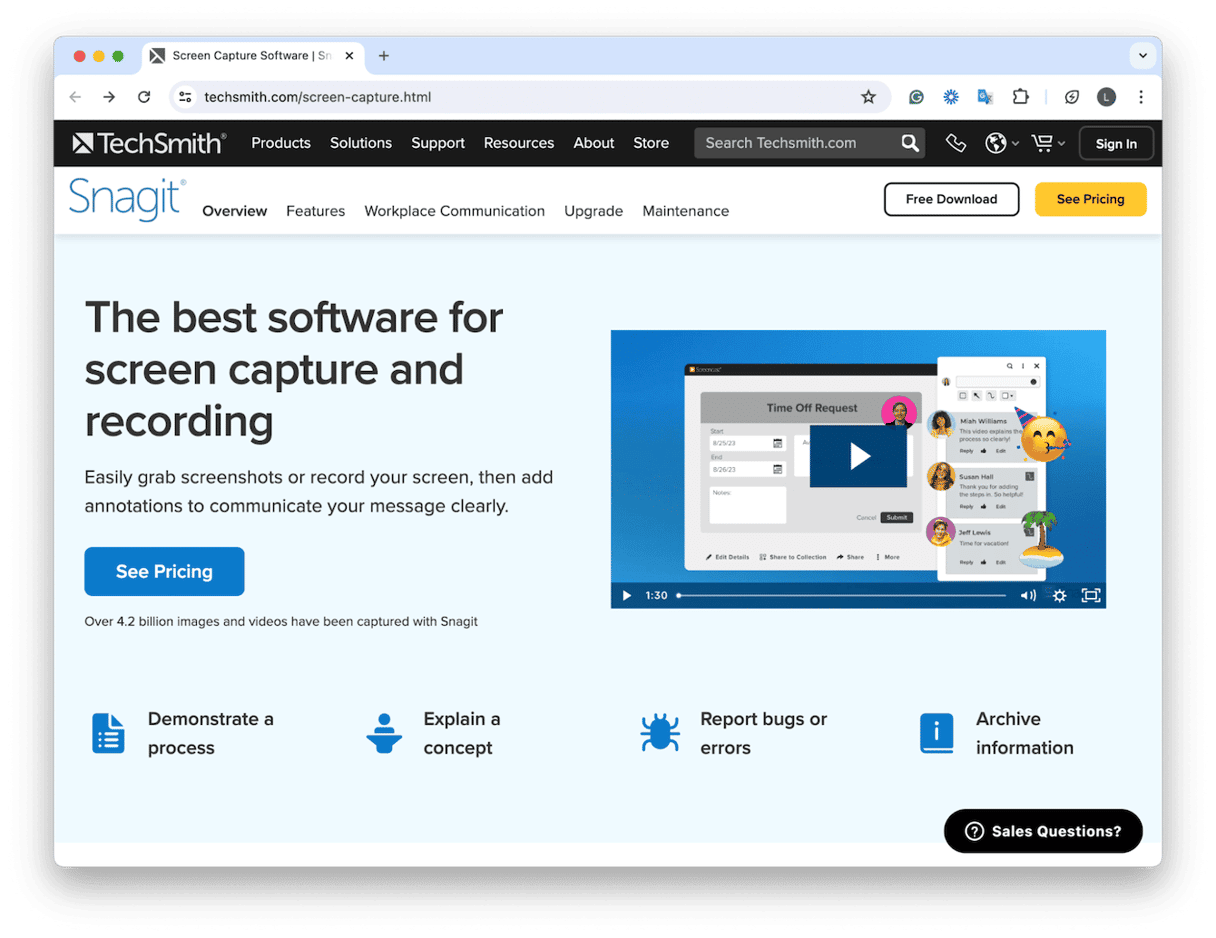1216x938 pixels.
Task: Click the blue See Pricing button
Action: coord(164,571)
